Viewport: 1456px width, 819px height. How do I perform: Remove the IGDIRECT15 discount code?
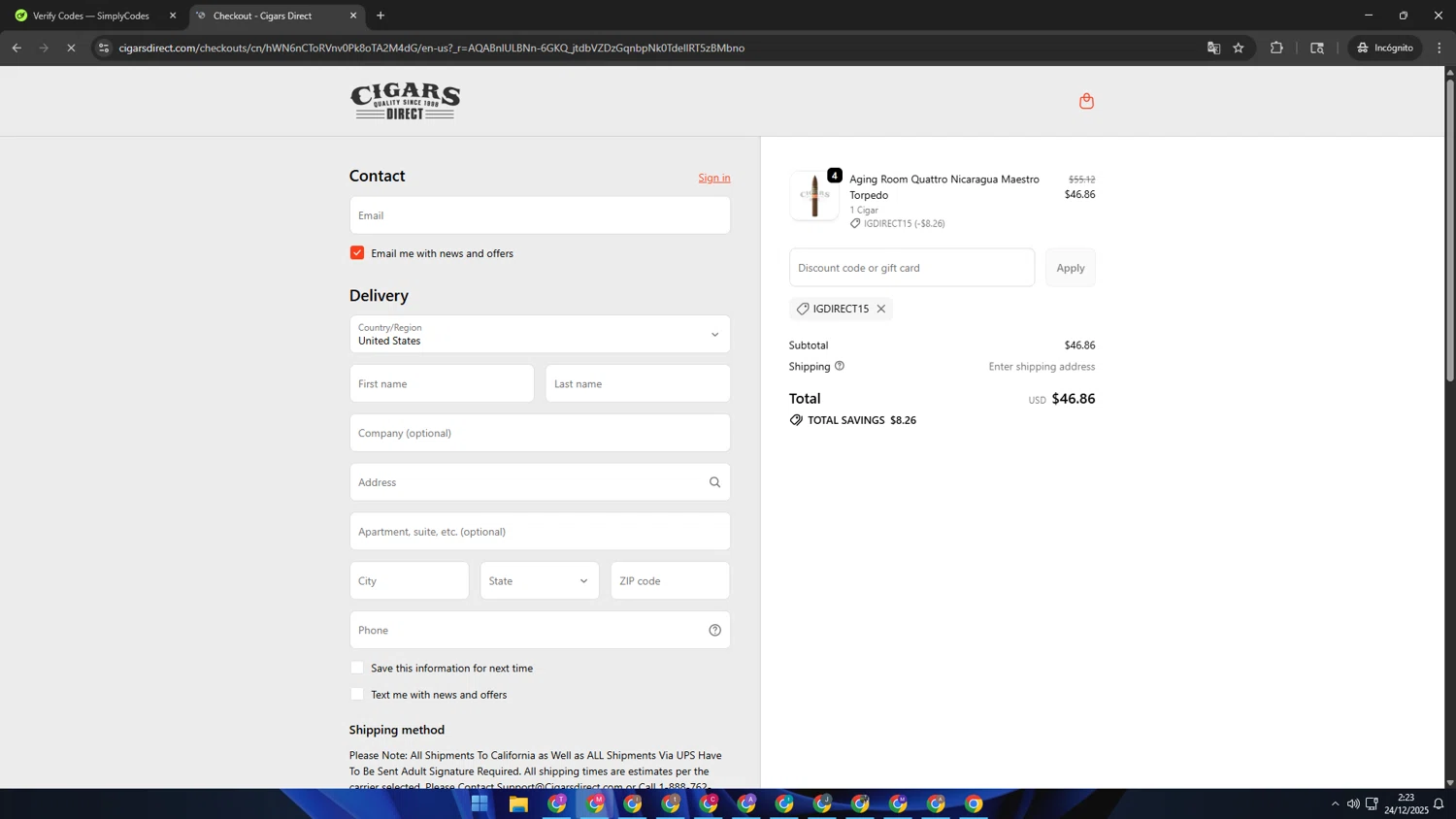(x=881, y=309)
